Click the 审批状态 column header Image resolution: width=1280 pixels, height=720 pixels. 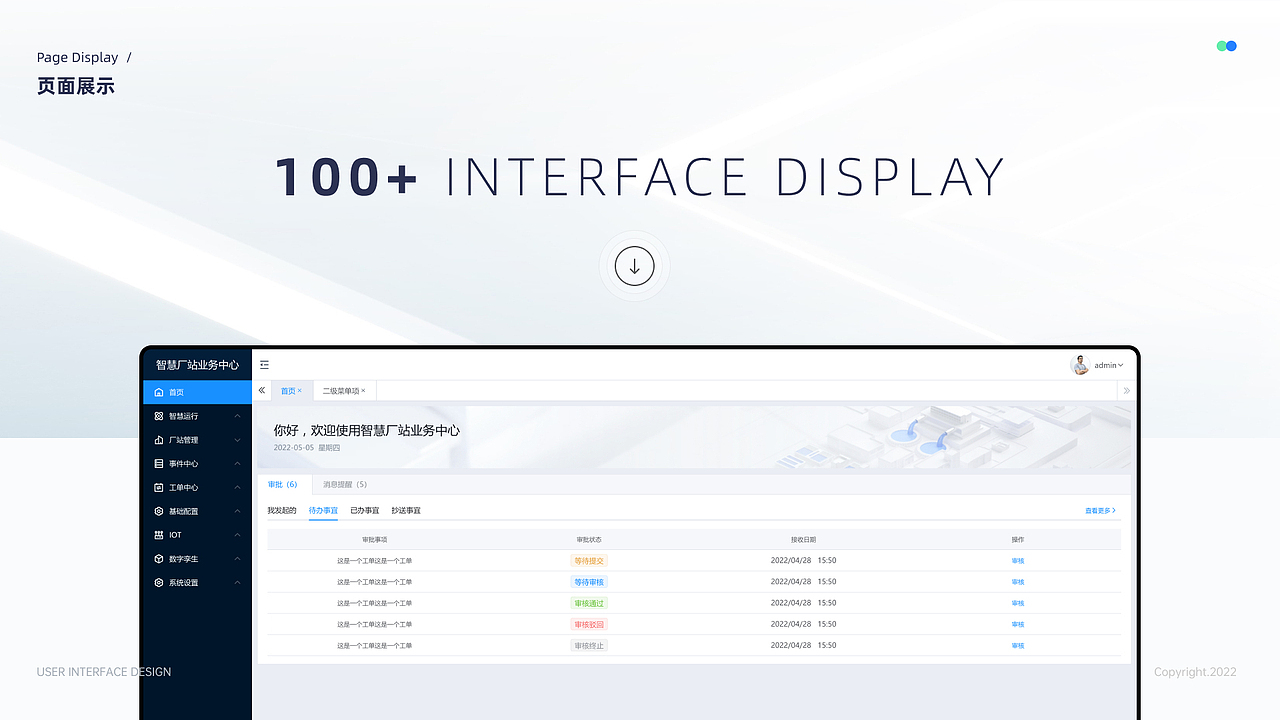(x=589, y=540)
